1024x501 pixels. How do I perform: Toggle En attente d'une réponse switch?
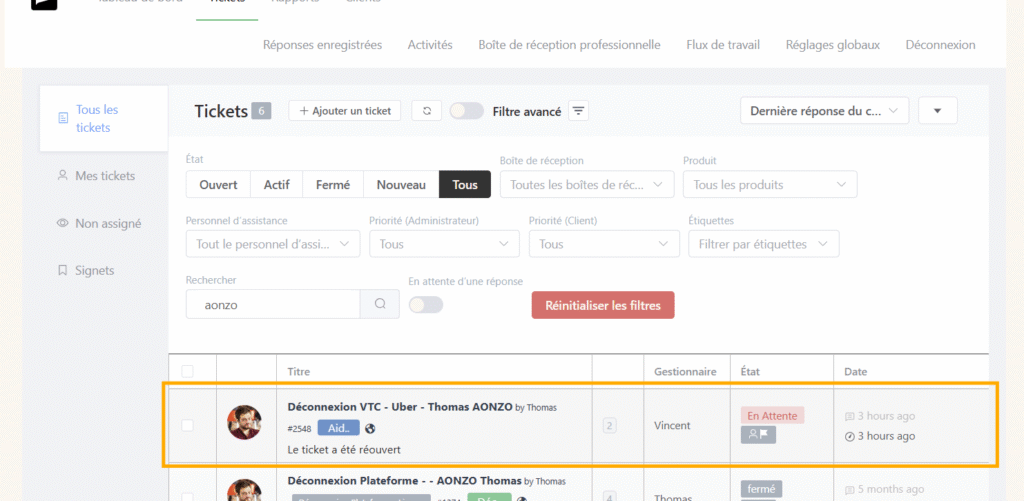(x=426, y=304)
